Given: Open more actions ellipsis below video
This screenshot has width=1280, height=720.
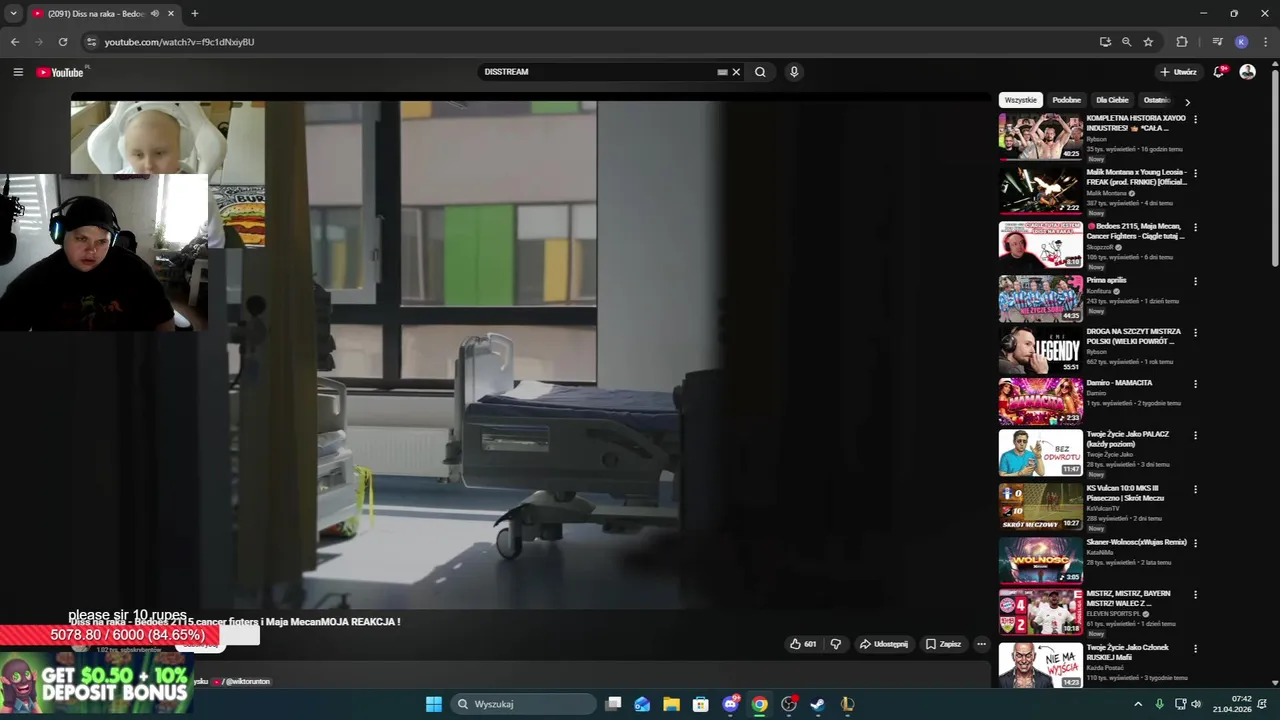Looking at the screenshot, I should coord(981,644).
